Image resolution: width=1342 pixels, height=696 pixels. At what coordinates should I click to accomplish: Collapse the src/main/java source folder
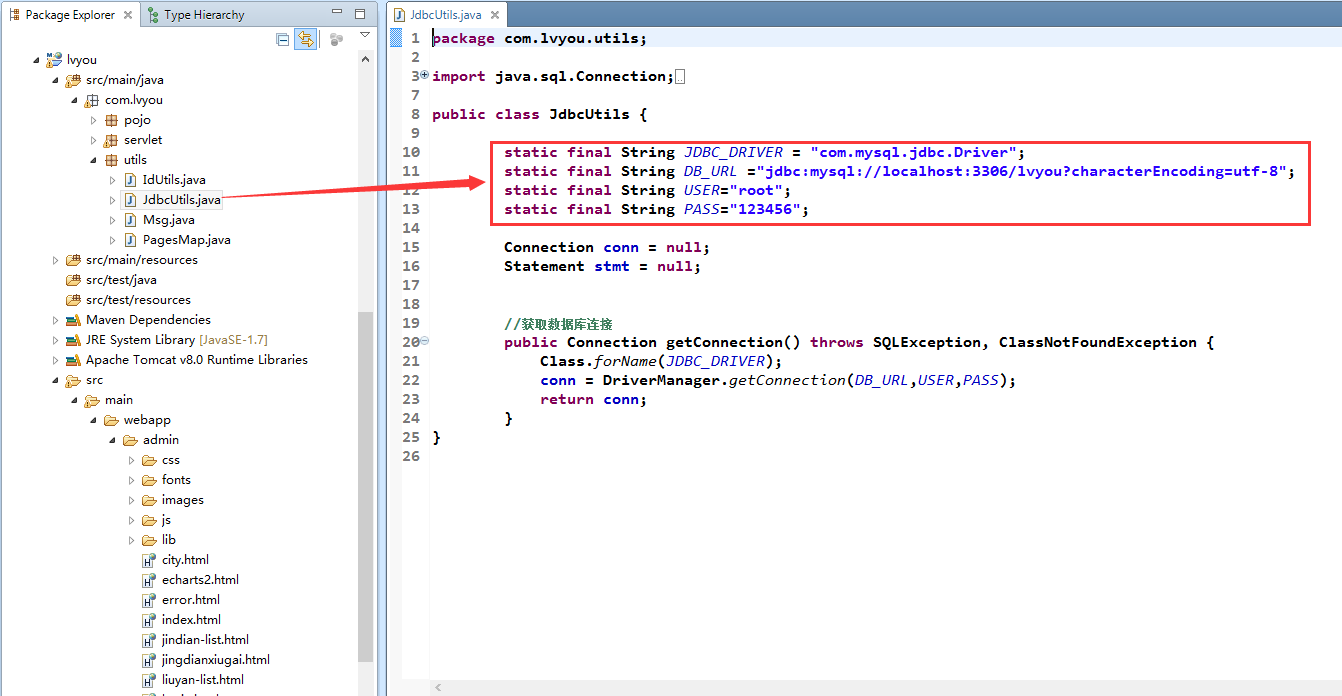56,81
